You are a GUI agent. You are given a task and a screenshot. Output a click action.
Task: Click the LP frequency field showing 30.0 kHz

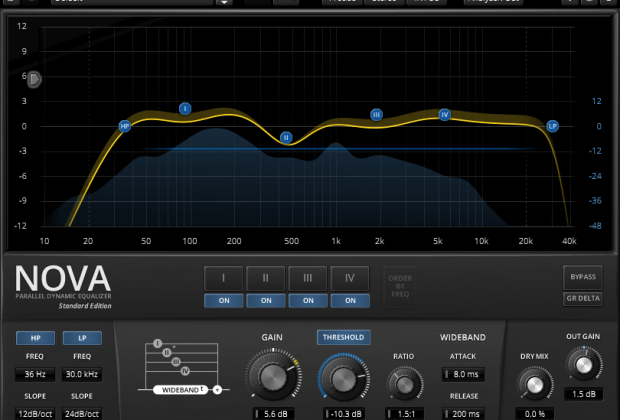(82, 374)
